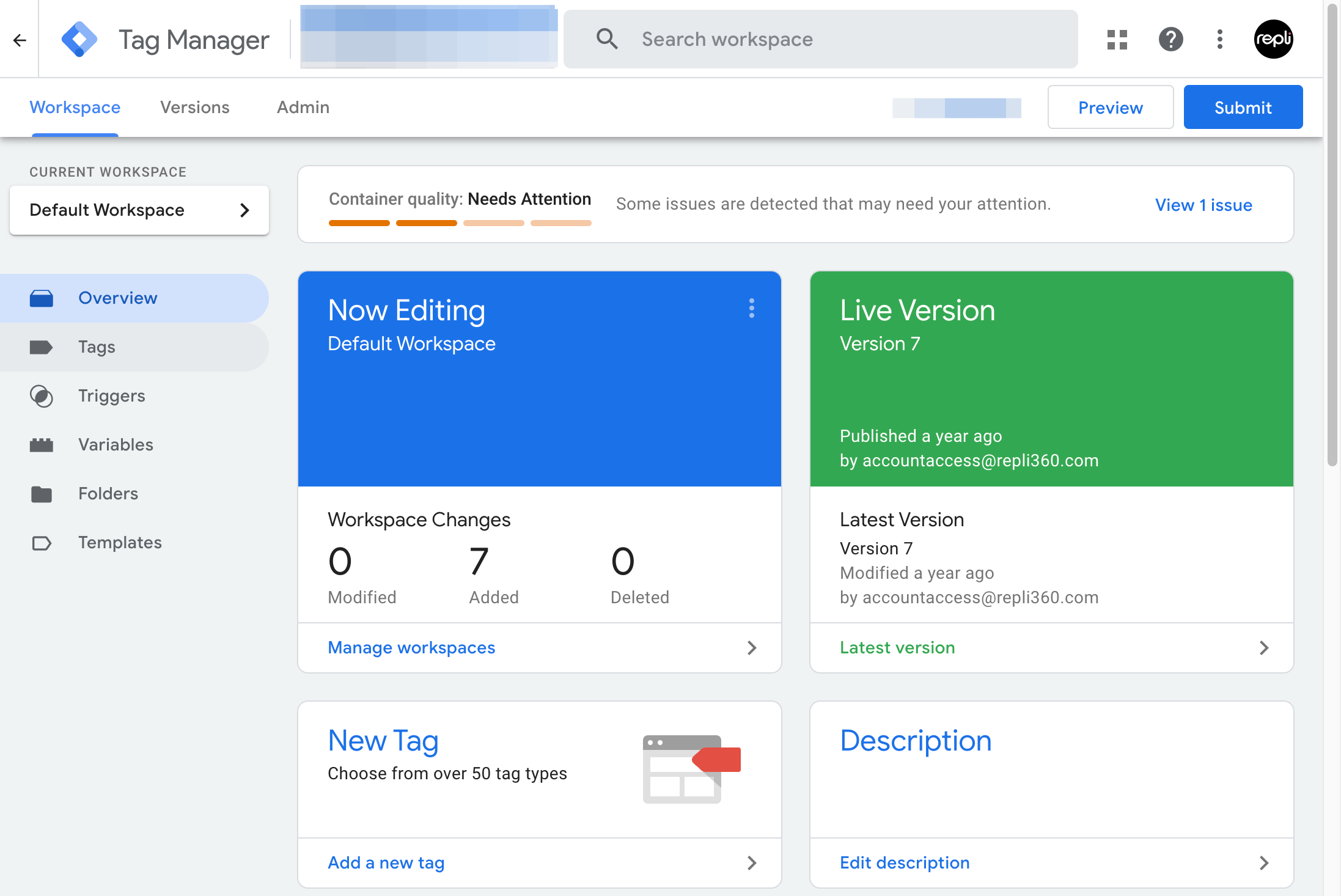
Task: Open the header three-dot options menu
Action: (1220, 40)
